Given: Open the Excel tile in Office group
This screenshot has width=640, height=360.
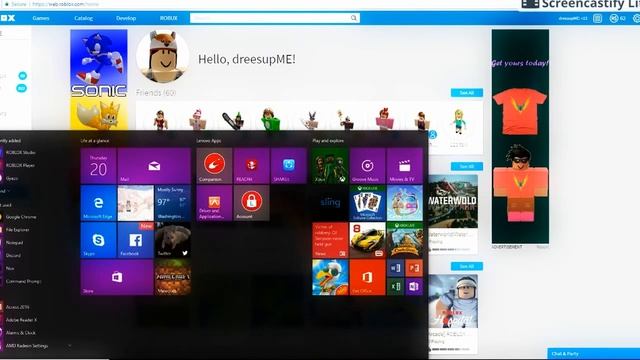Looking at the screenshot, I should [x=395, y=287].
